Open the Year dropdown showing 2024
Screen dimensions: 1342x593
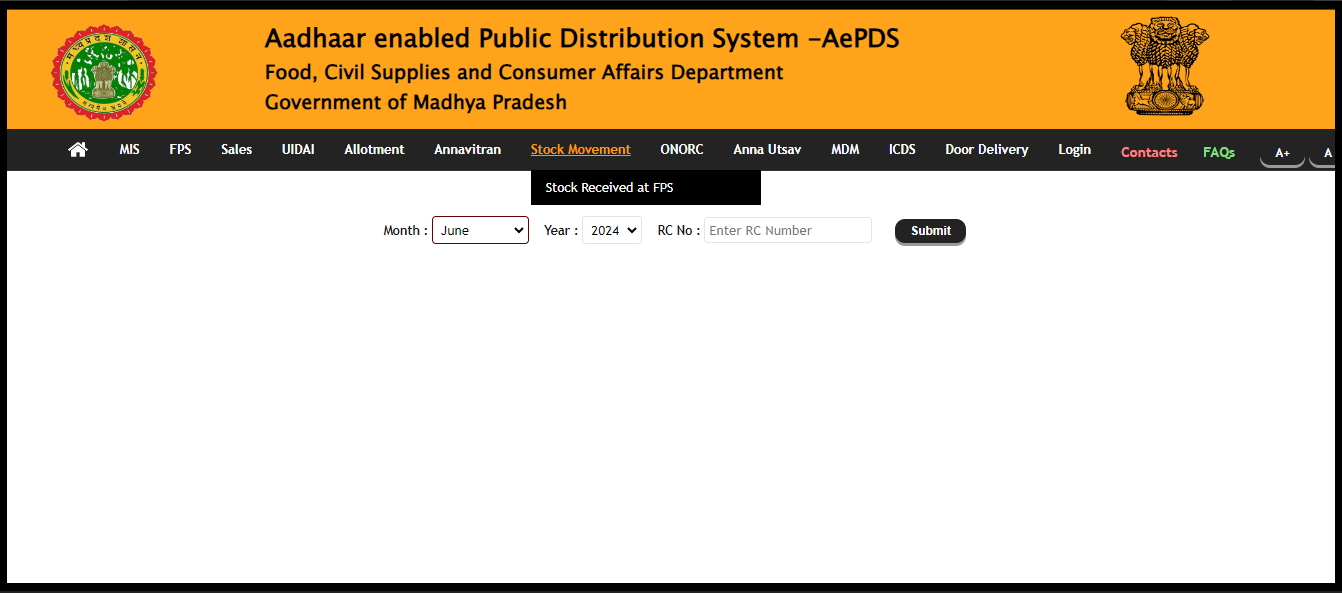[x=612, y=230]
